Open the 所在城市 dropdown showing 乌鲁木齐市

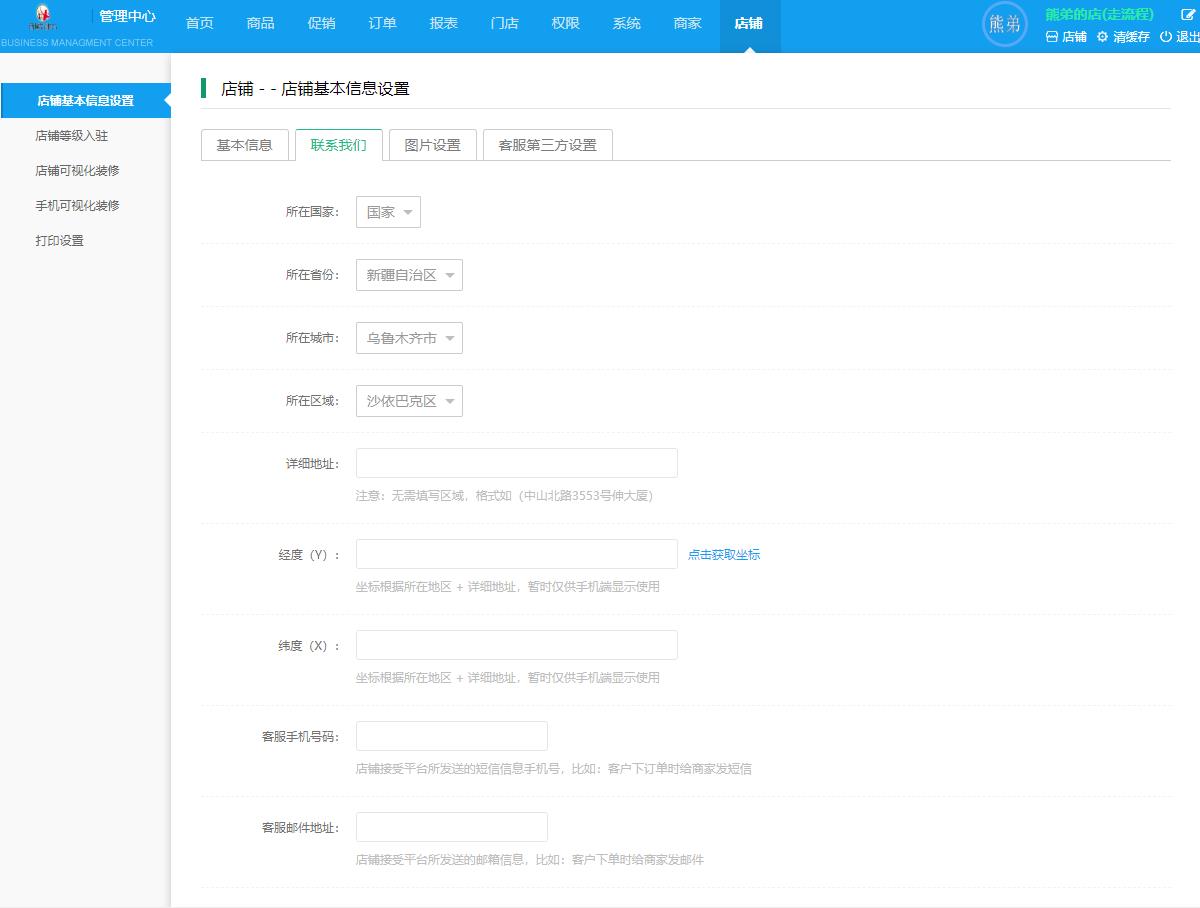[409, 338]
